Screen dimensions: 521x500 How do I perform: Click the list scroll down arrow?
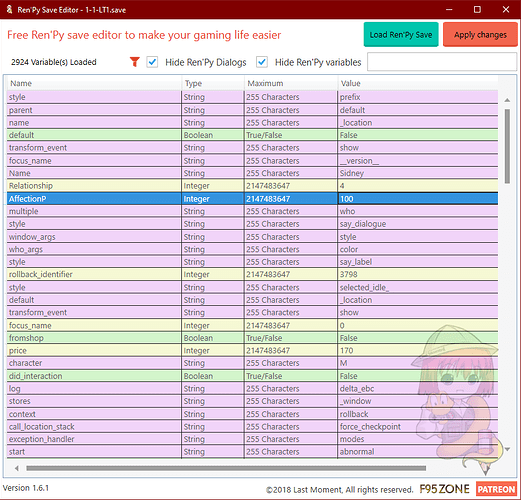(x=507, y=449)
